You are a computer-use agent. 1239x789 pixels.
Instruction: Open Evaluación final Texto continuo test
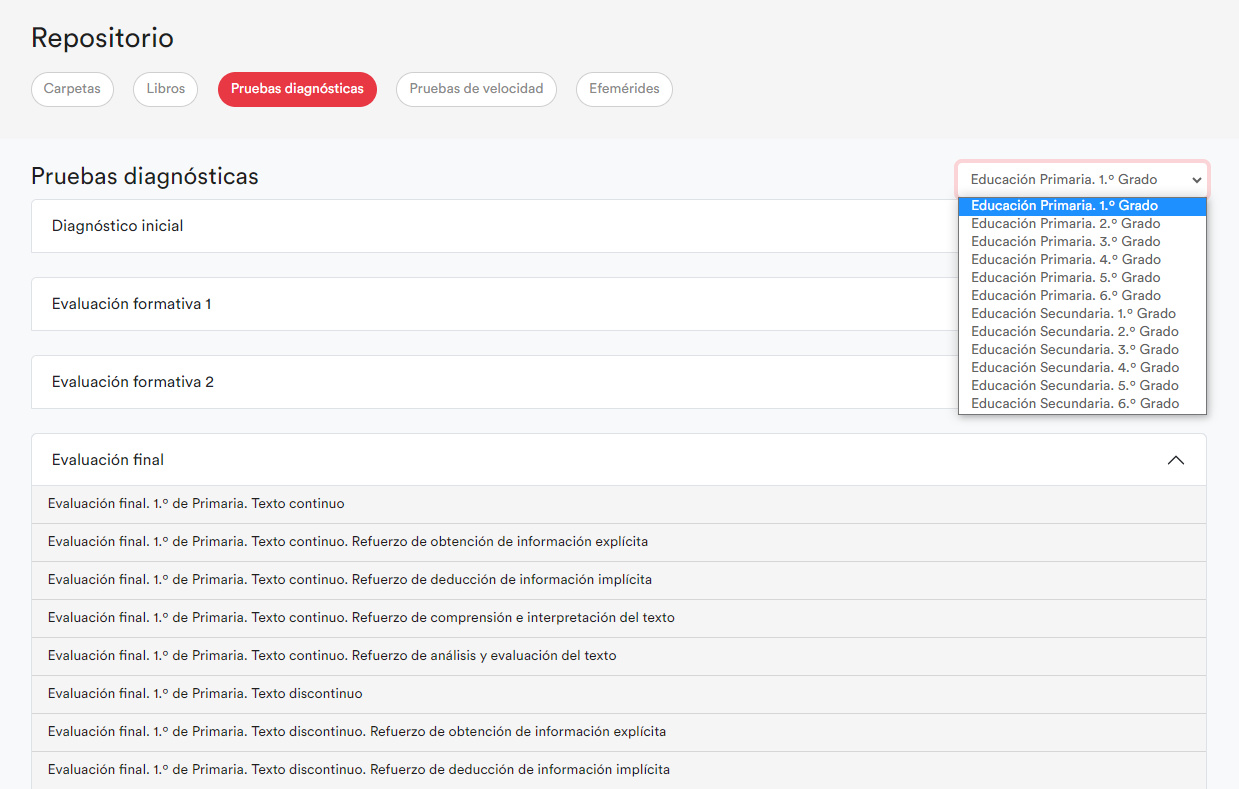196,504
